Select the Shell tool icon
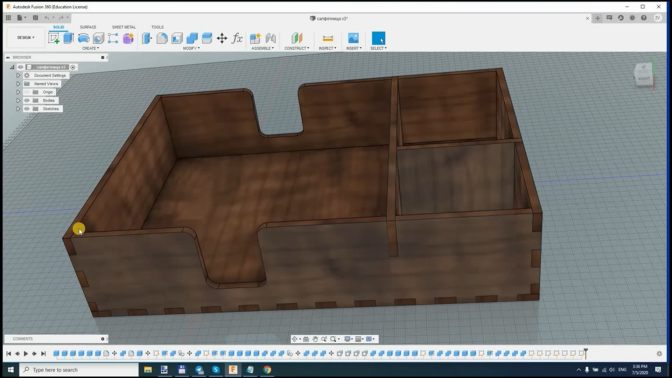This screenshot has height=378, width=672. tap(177, 38)
